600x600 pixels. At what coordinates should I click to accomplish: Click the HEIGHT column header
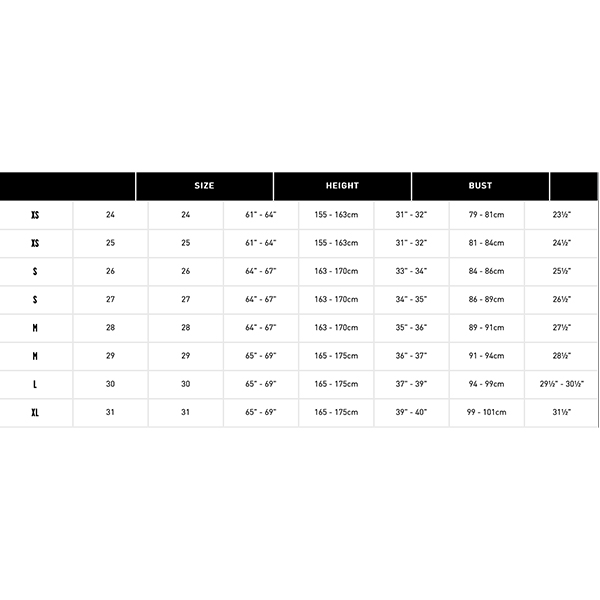click(x=342, y=186)
